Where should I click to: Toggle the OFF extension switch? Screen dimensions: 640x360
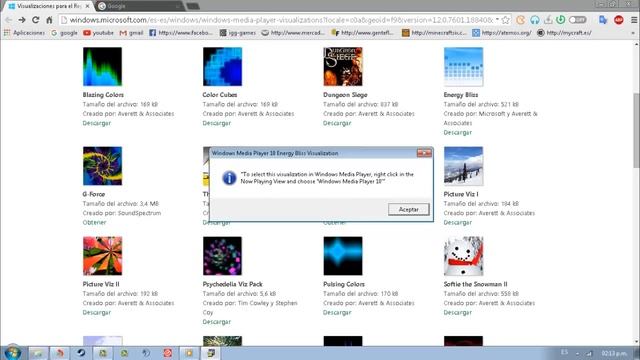coord(578,20)
